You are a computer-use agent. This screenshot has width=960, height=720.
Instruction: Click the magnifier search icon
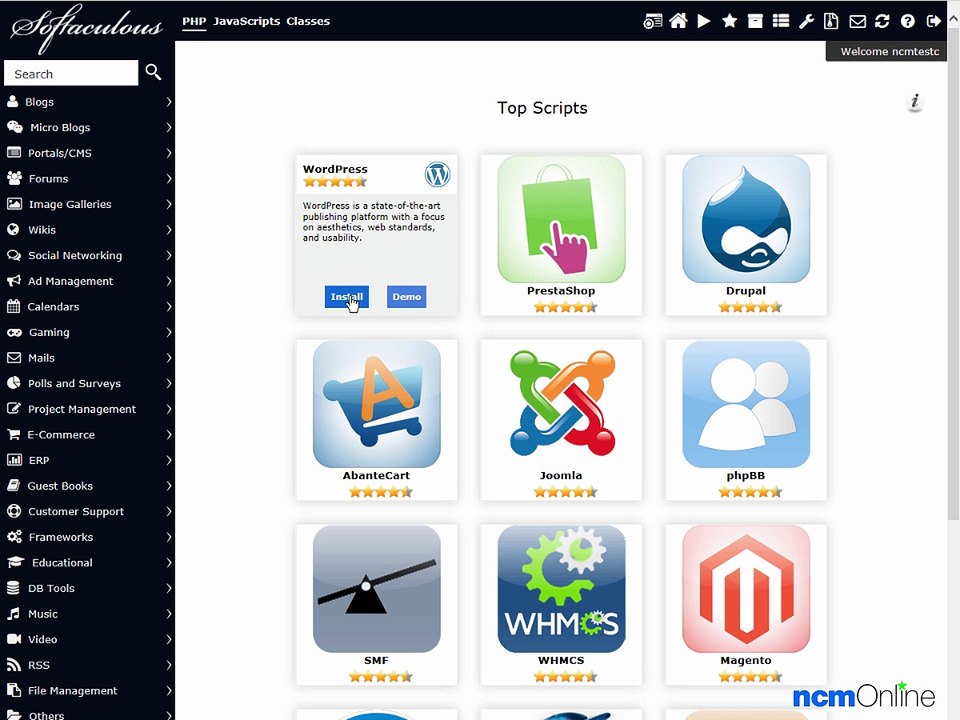[x=154, y=72]
